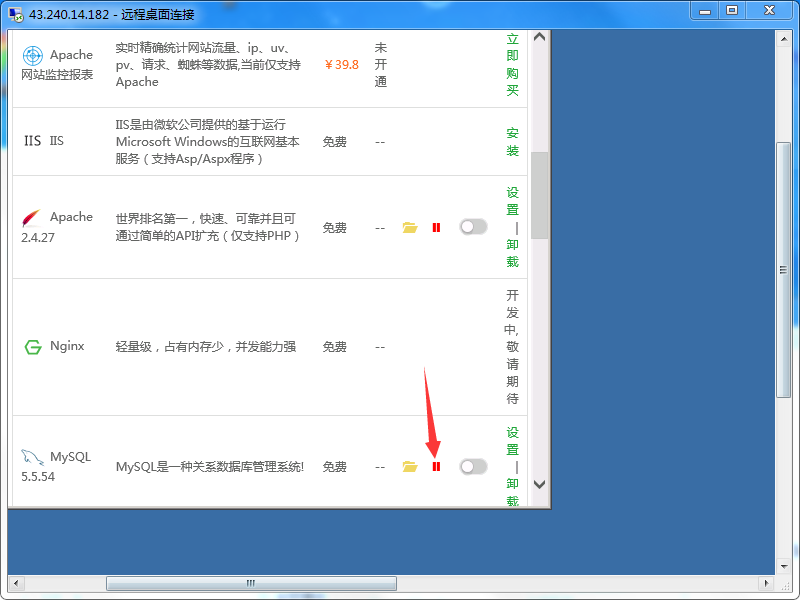Image resolution: width=800 pixels, height=600 pixels.
Task: Toggle the Apache 2.4.27 switch
Action: tap(473, 227)
